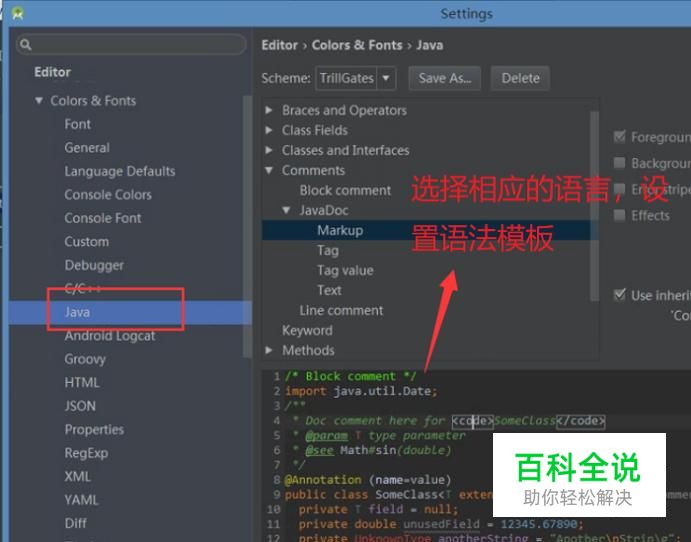This screenshot has width=691, height=542.
Task: Click the Block comment preview line
Action: pyautogui.click(x=350, y=376)
